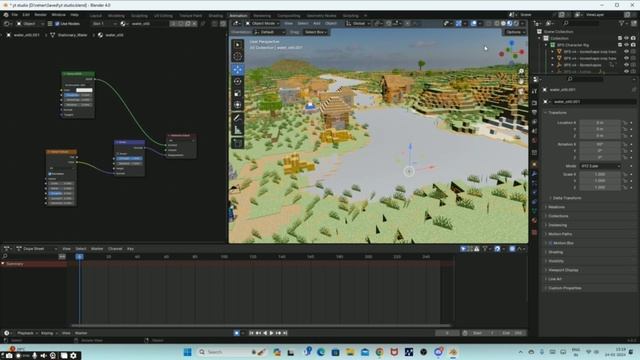
Task: Toggle auto keying record button
Action: pyautogui.click(x=237, y=333)
